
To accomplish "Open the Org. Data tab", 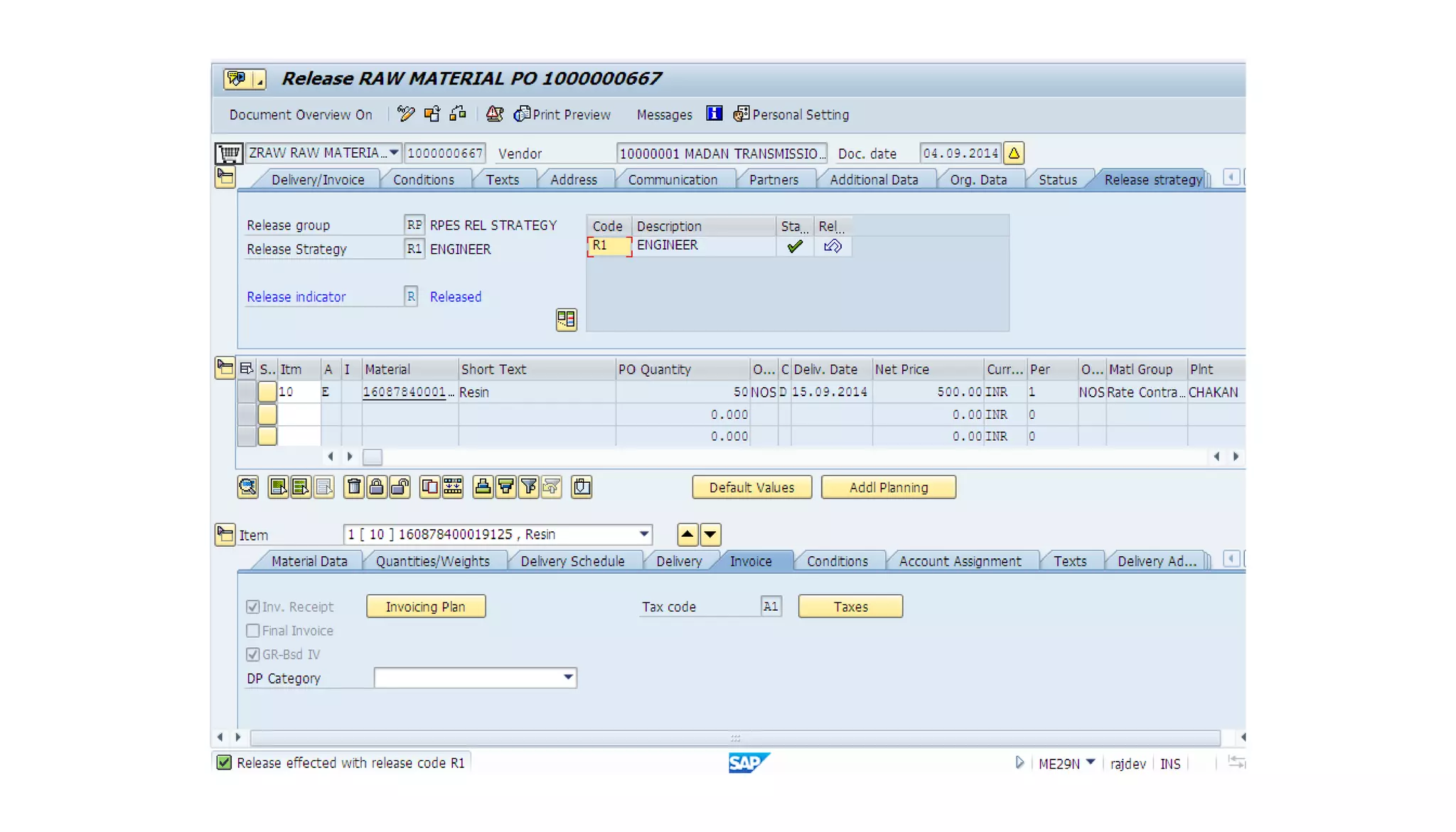I will point(978,180).
